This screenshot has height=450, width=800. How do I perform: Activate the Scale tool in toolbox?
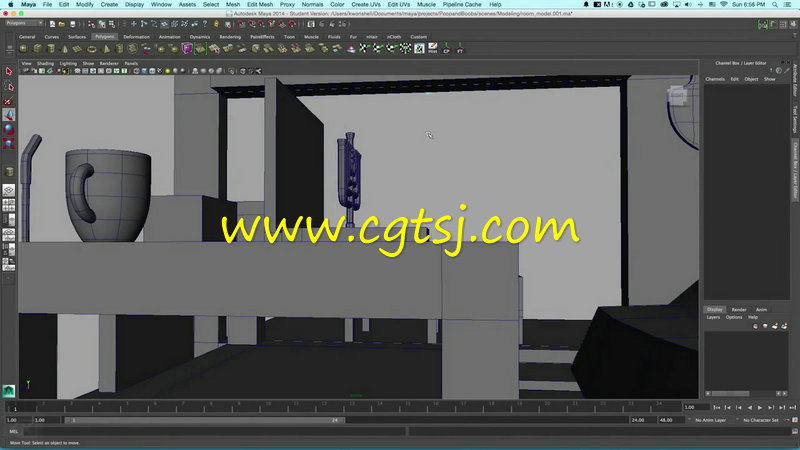click(x=9, y=143)
